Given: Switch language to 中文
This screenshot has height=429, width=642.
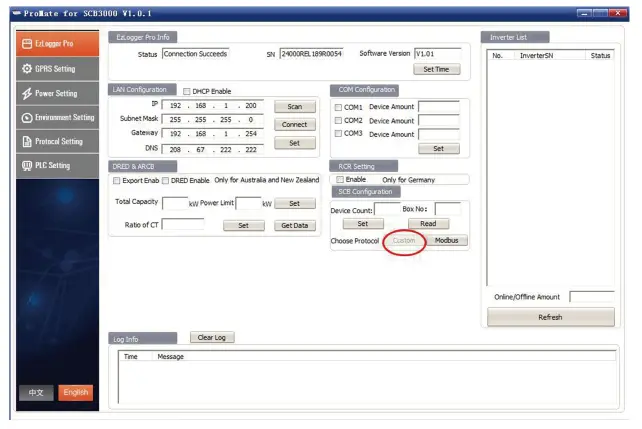Looking at the screenshot, I should [x=36, y=393].
